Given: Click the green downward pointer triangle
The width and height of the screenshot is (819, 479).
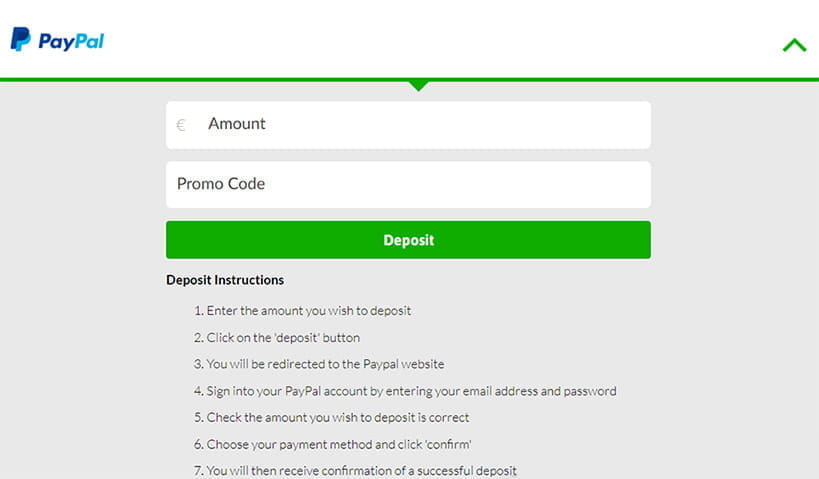Looking at the screenshot, I should 418,86.
